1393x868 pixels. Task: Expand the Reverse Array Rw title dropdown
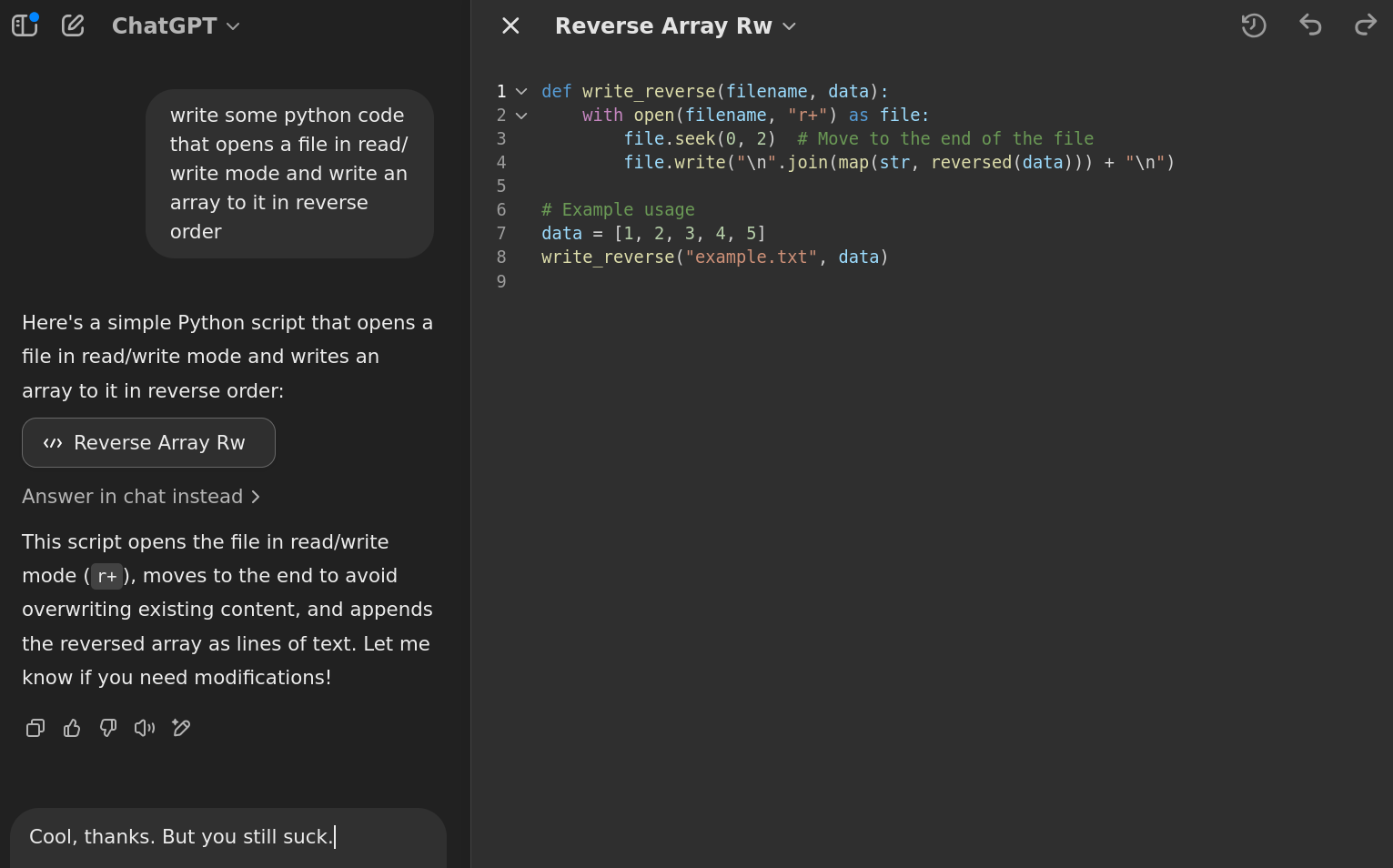(x=675, y=25)
